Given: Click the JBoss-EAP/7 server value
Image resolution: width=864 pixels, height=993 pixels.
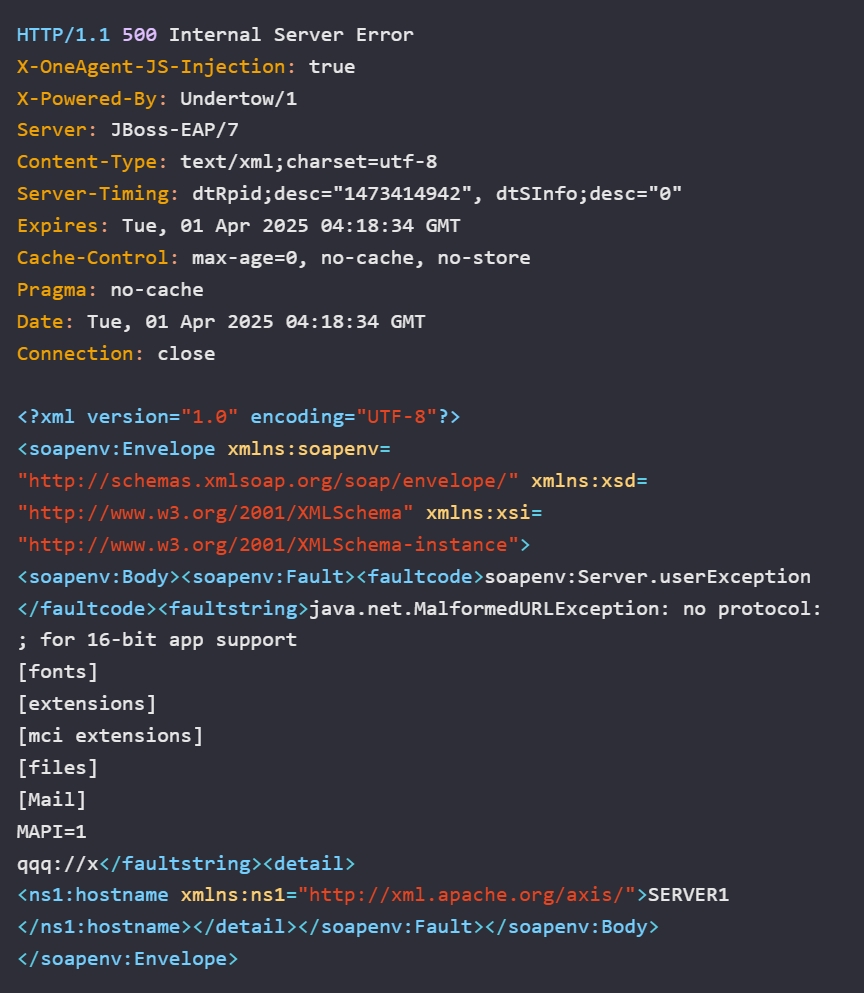Looking at the screenshot, I should (174, 130).
